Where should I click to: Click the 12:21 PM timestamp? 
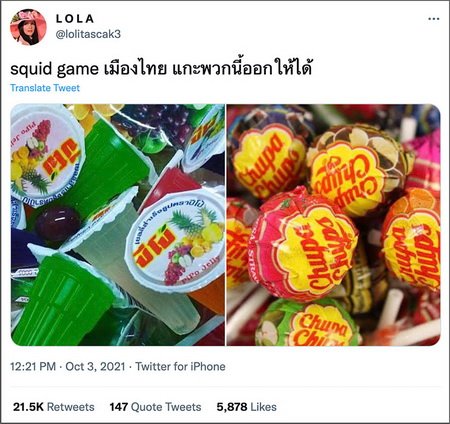(33, 366)
